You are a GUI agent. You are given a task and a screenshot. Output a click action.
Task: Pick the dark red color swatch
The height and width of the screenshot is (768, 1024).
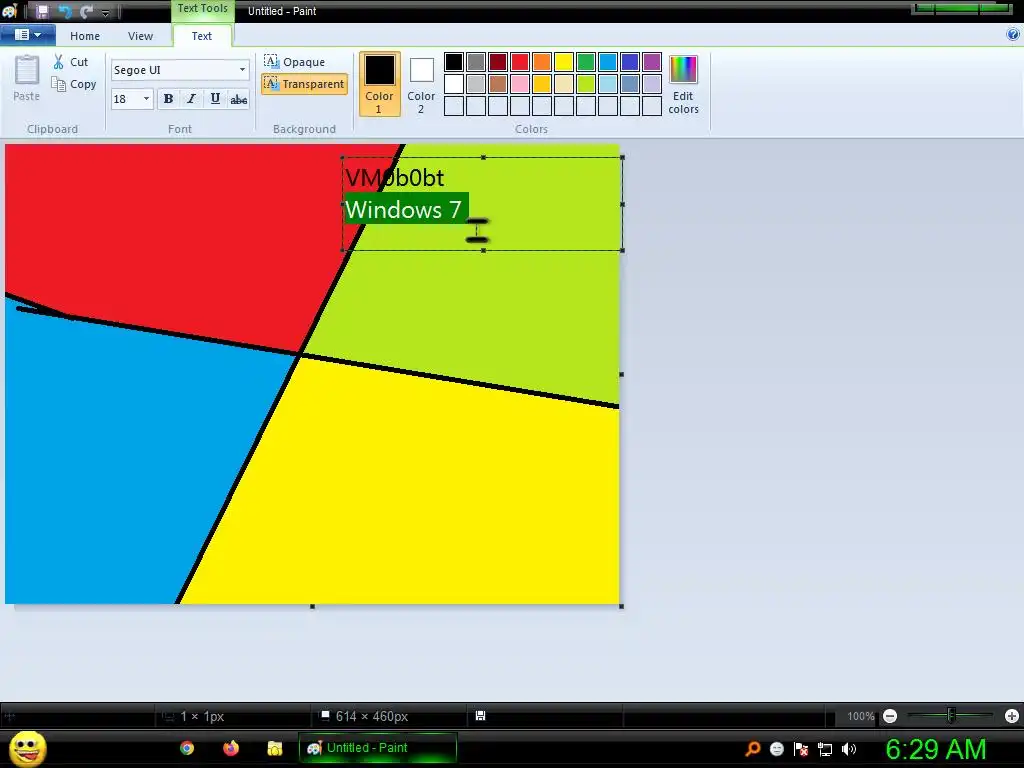coord(498,62)
